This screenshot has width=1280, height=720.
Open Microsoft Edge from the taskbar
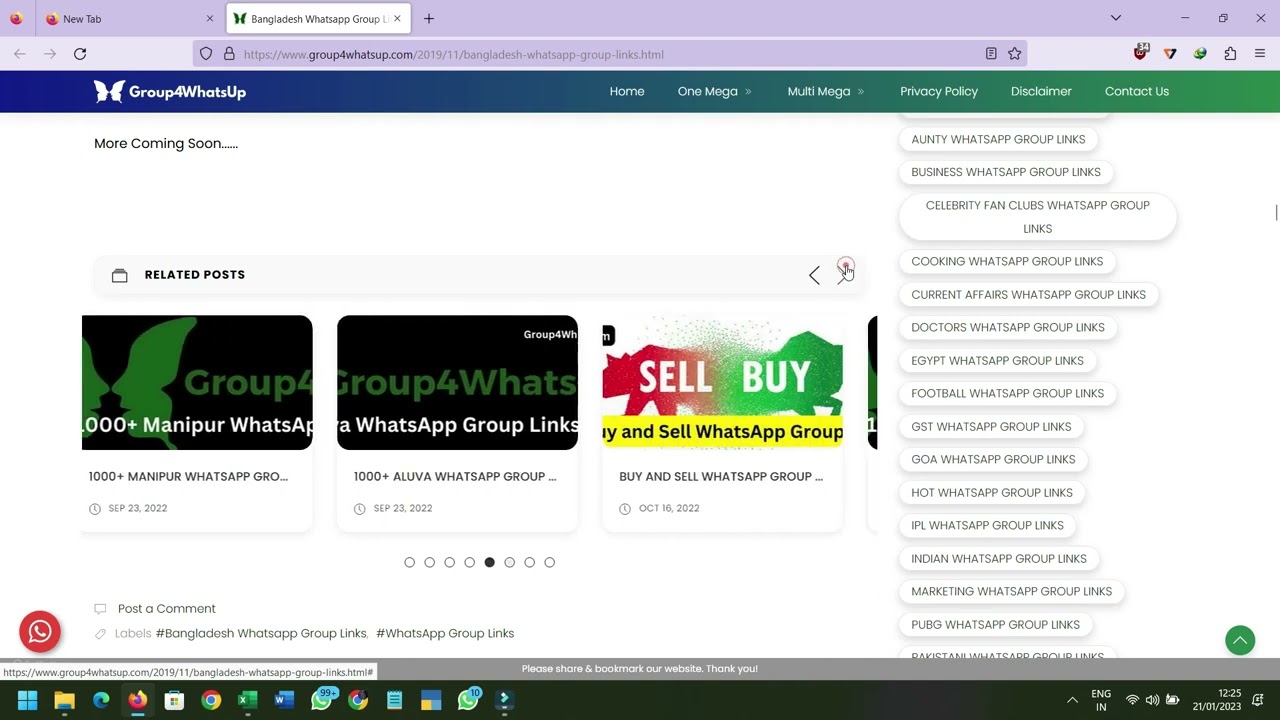point(101,700)
